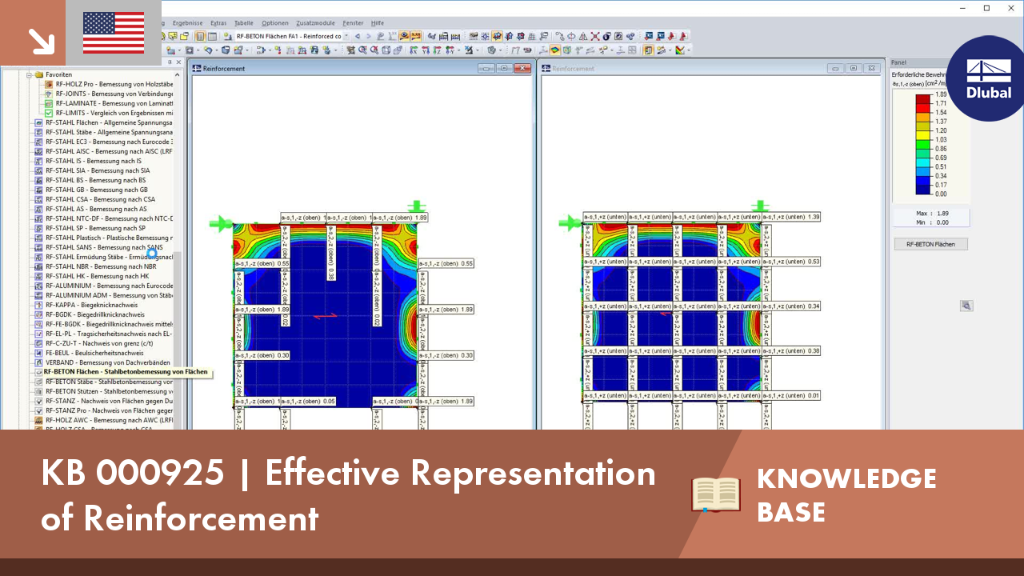Toggle the highlighted isolines results toolbar button

coord(554,50)
